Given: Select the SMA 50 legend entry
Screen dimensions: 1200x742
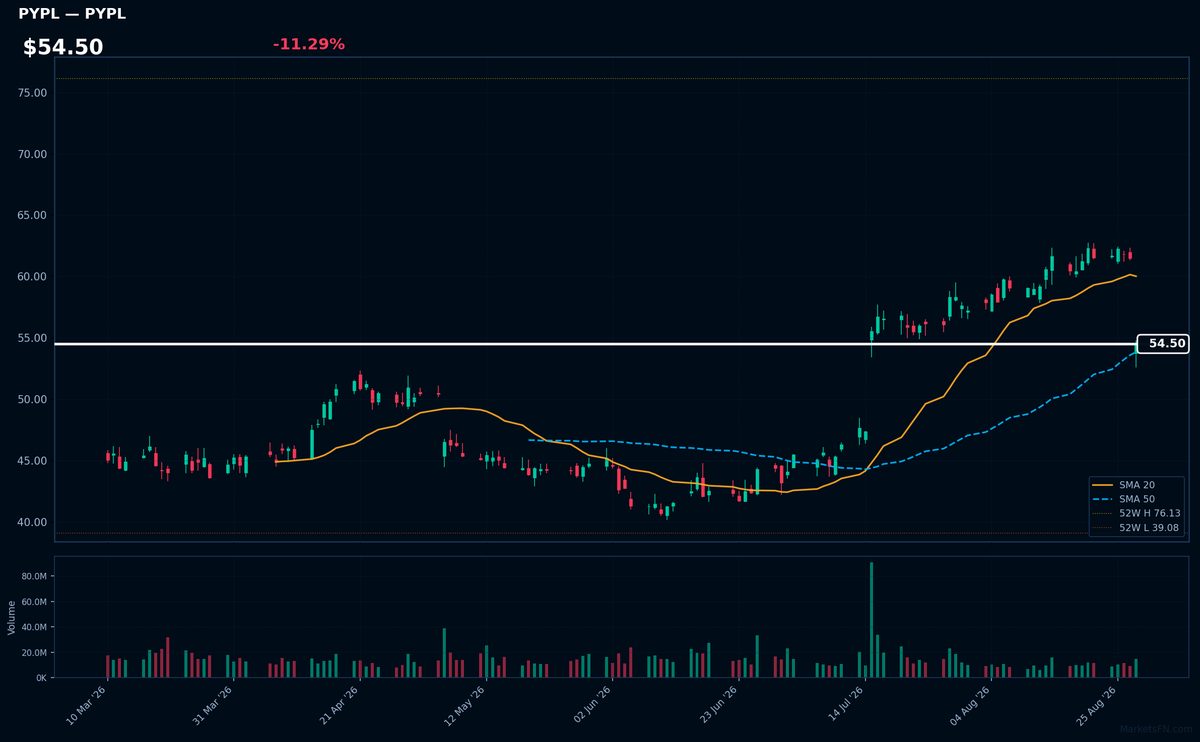Looking at the screenshot, I should click(1136, 499).
